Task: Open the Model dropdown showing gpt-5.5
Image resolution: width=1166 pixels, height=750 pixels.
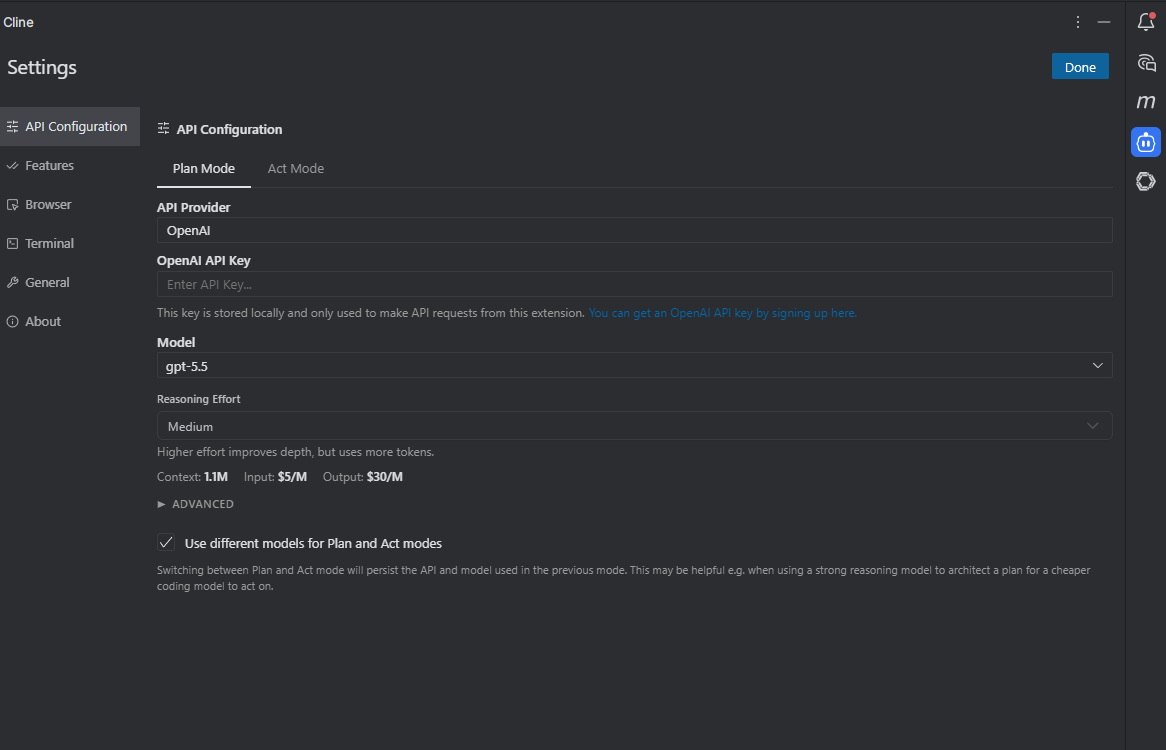Action: point(634,366)
